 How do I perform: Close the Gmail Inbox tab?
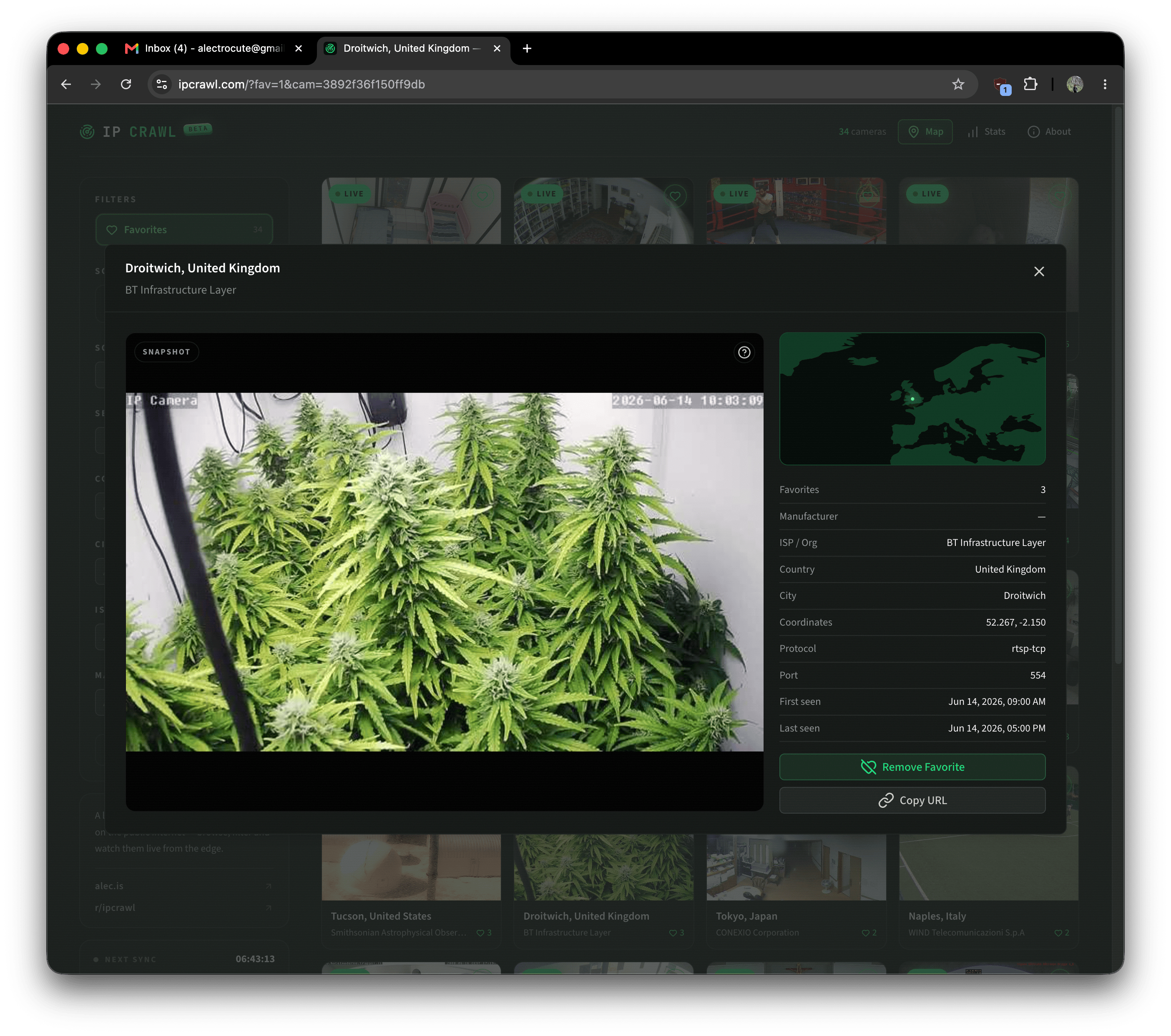point(299,49)
